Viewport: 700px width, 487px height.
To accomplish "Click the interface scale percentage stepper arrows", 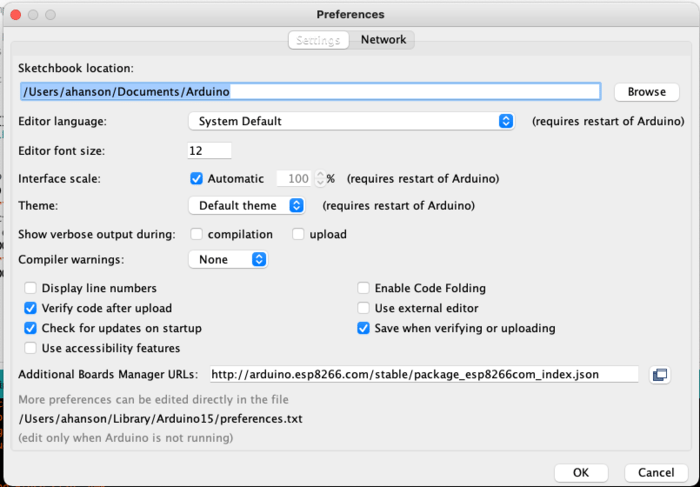I will tap(320, 179).
